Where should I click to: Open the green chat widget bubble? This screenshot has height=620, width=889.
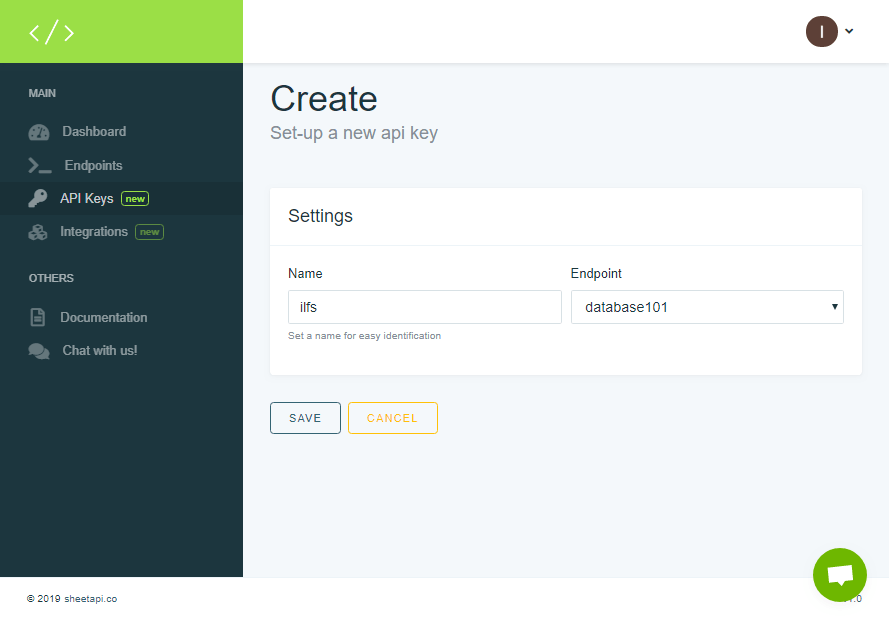[x=840, y=575]
